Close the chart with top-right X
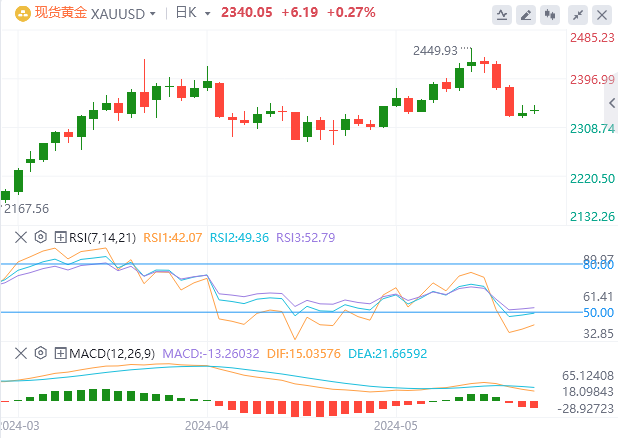This screenshot has width=618, height=438. coord(602,15)
